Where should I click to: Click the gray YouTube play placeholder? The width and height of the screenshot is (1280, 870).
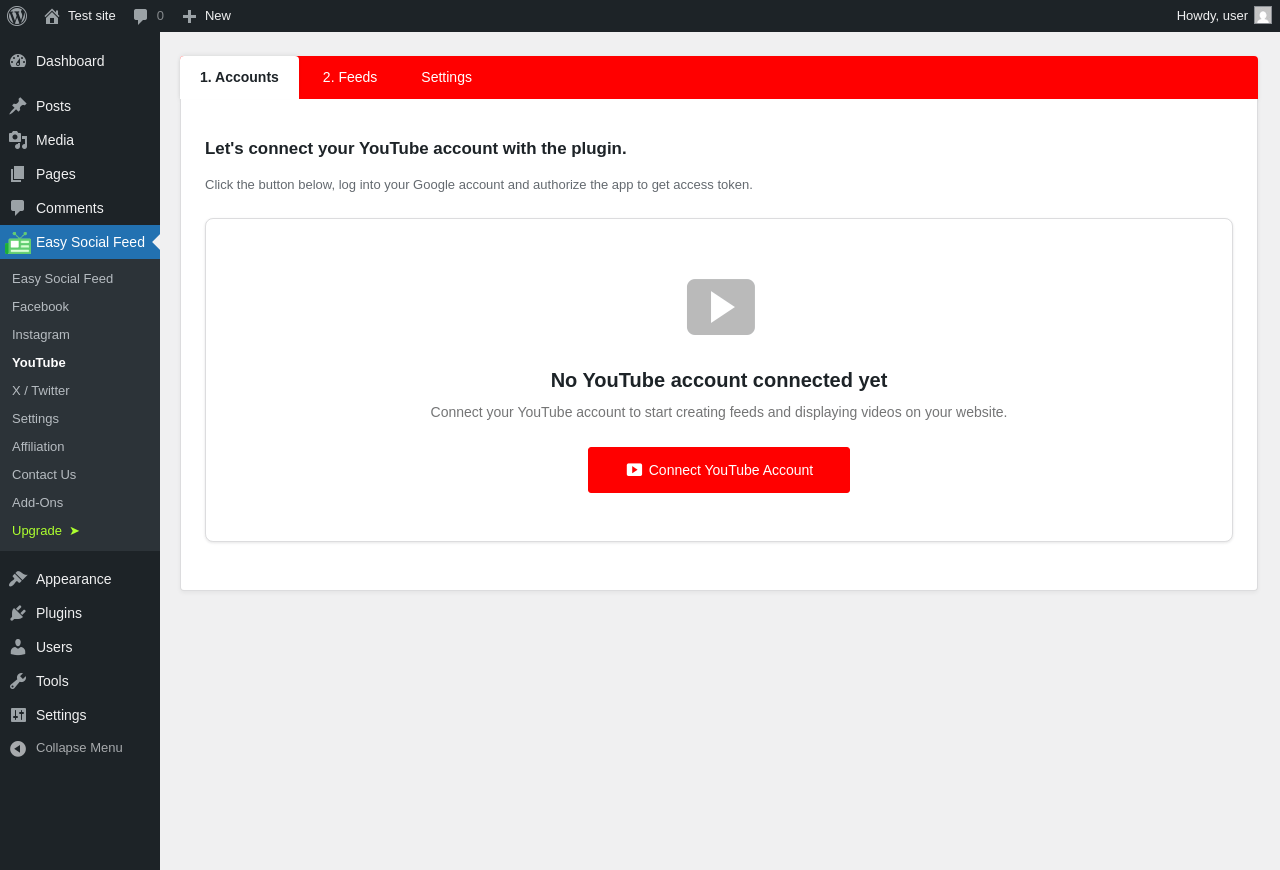[x=721, y=307]
